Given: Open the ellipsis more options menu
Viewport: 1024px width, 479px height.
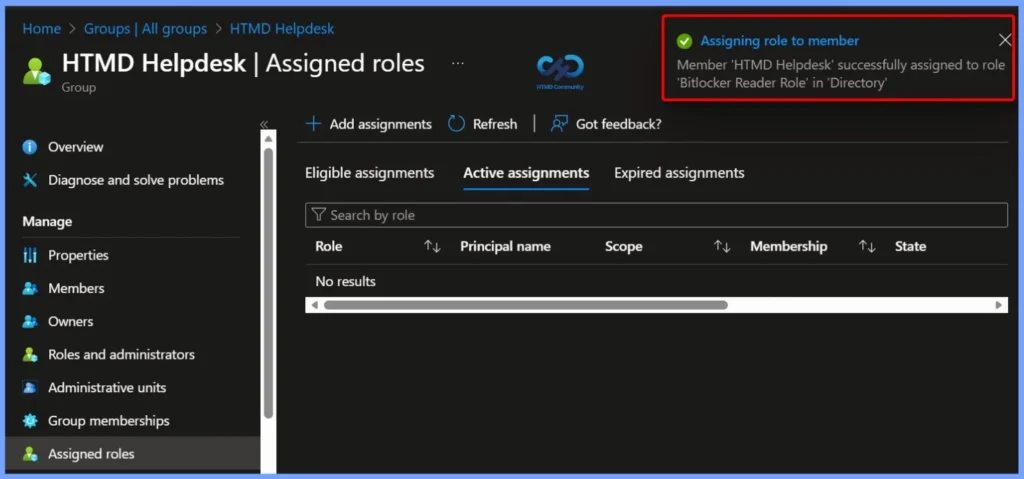Looking at the screenshot, I should [458, 63].
